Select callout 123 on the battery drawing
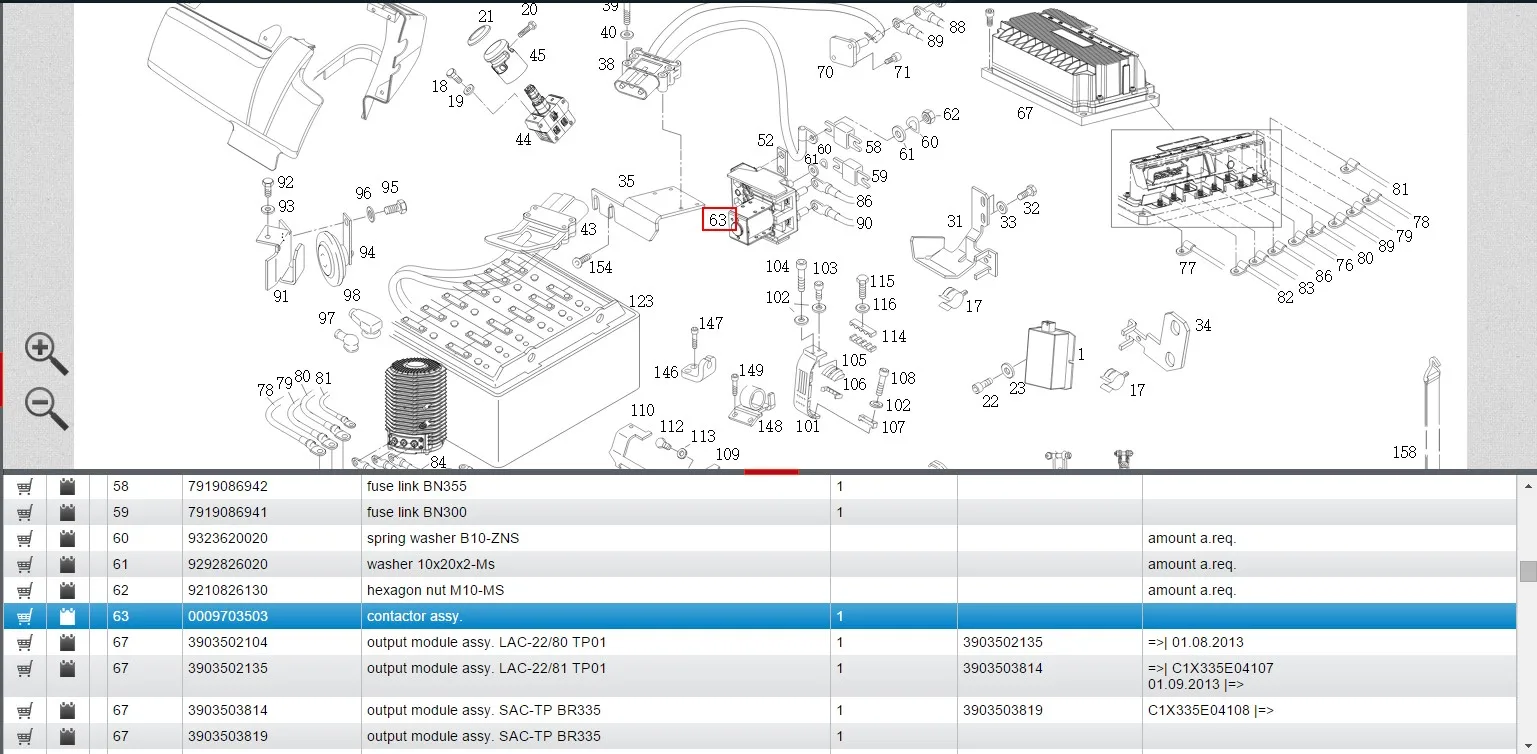Viewport: 1537px width, 754px height. tap(641, 301)
